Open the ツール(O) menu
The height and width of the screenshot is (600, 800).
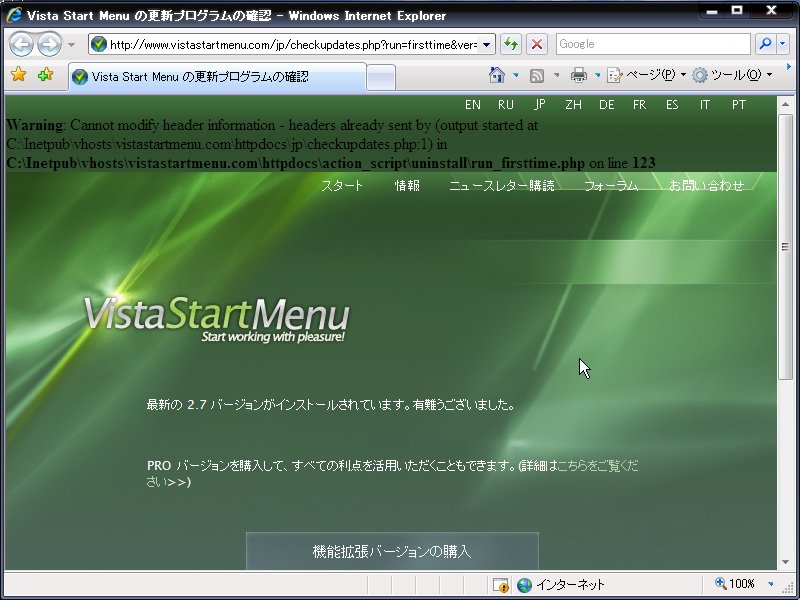pyautogui.click(x=733, y=76)
